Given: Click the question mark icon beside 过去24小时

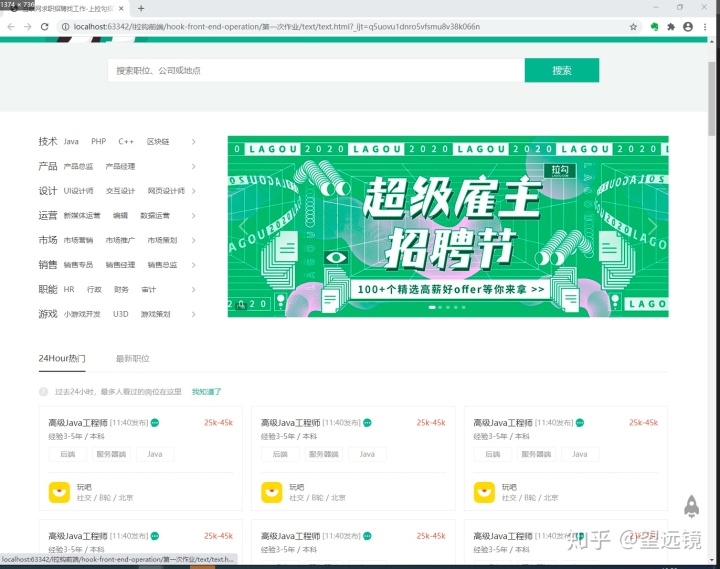Looking at the screenshot, I should click(x=44, y=391).
